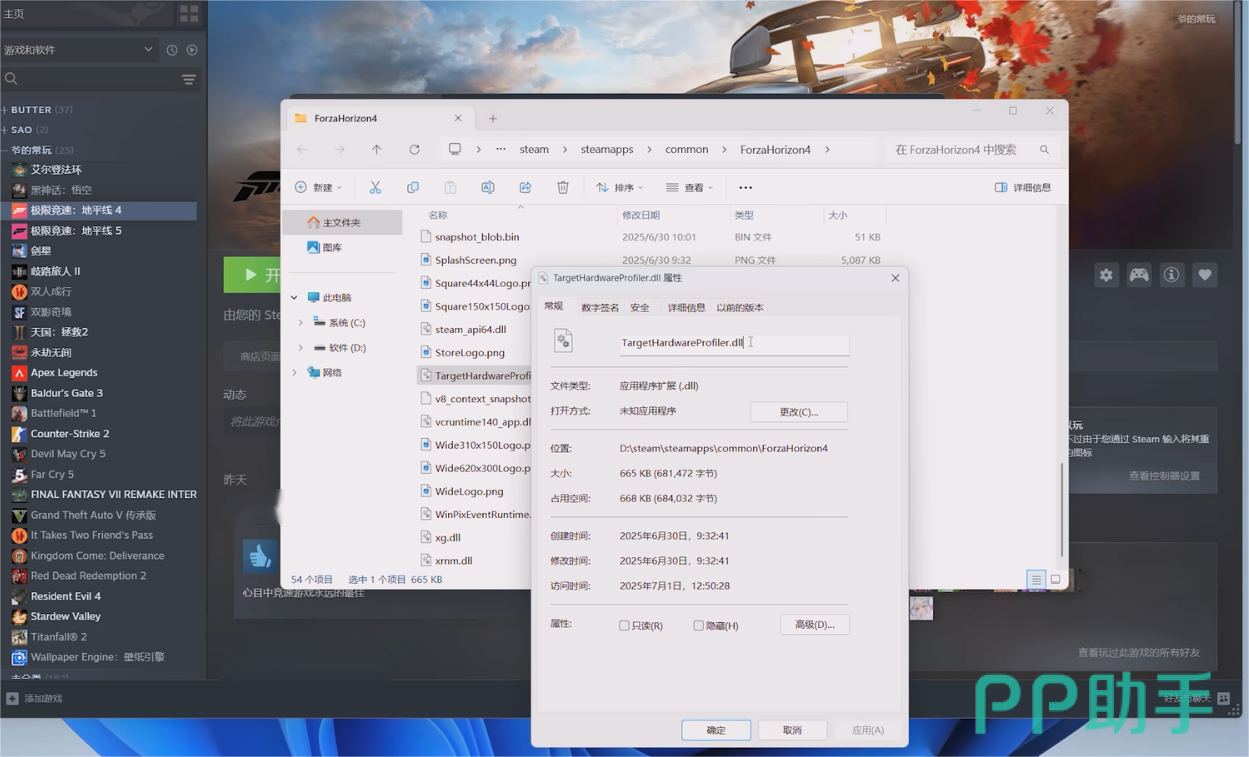
Task: Click the 更改(C)... button
Action: click(798, 412)
